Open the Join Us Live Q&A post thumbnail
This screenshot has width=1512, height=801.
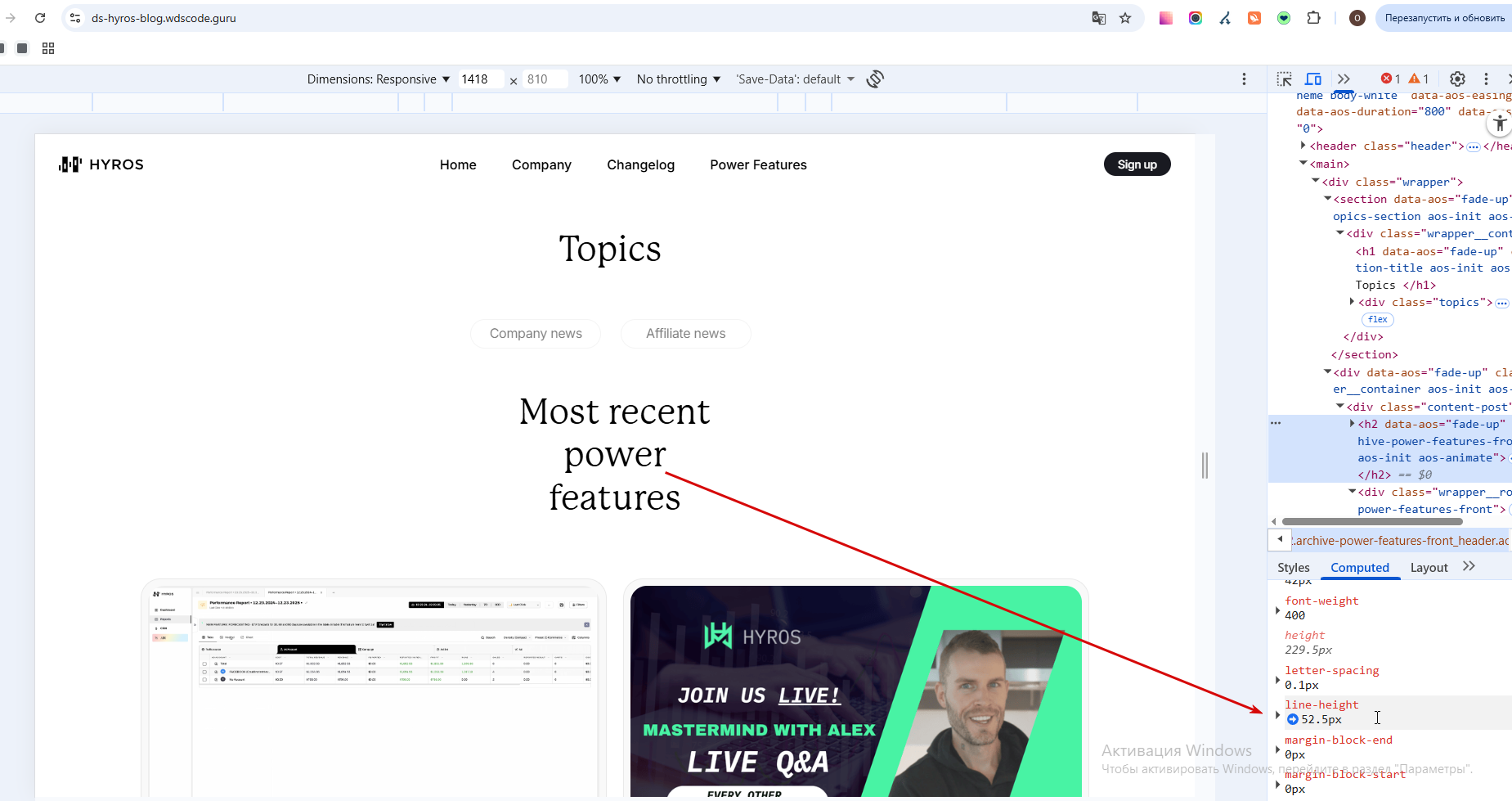856,691
